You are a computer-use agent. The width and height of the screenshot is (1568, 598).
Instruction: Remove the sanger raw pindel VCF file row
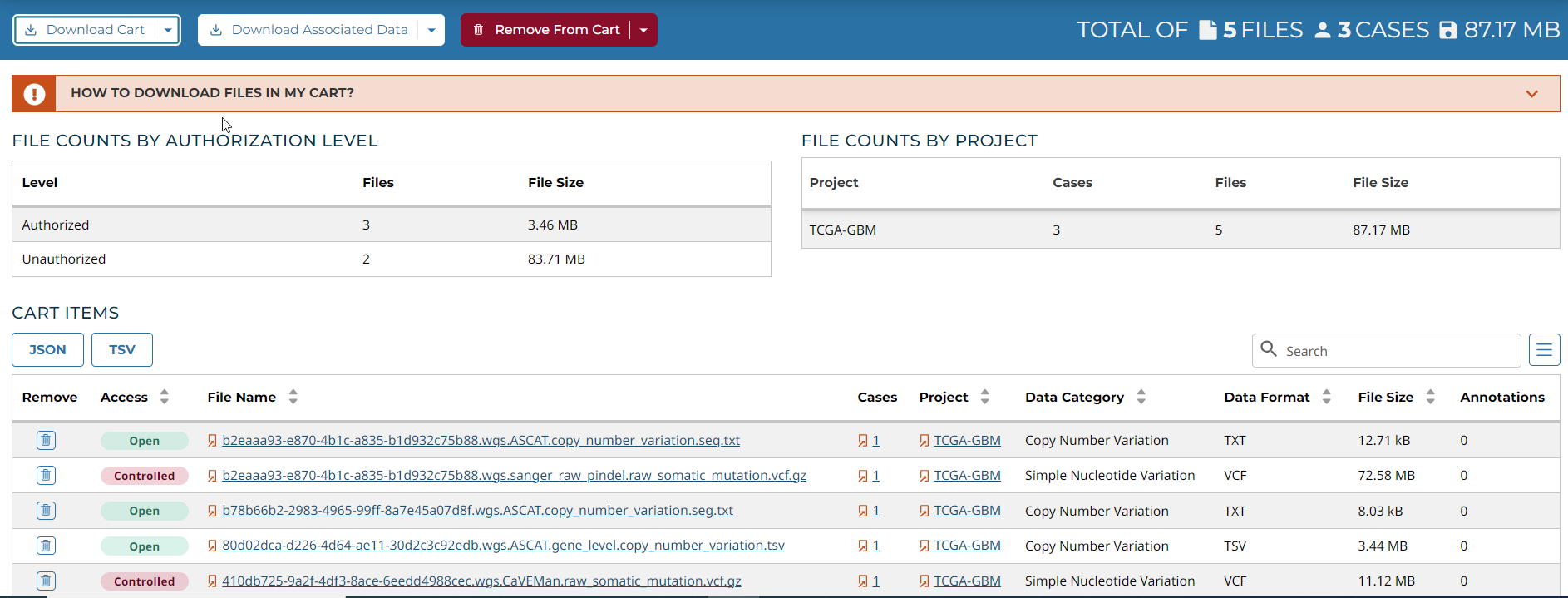(46, 475)
